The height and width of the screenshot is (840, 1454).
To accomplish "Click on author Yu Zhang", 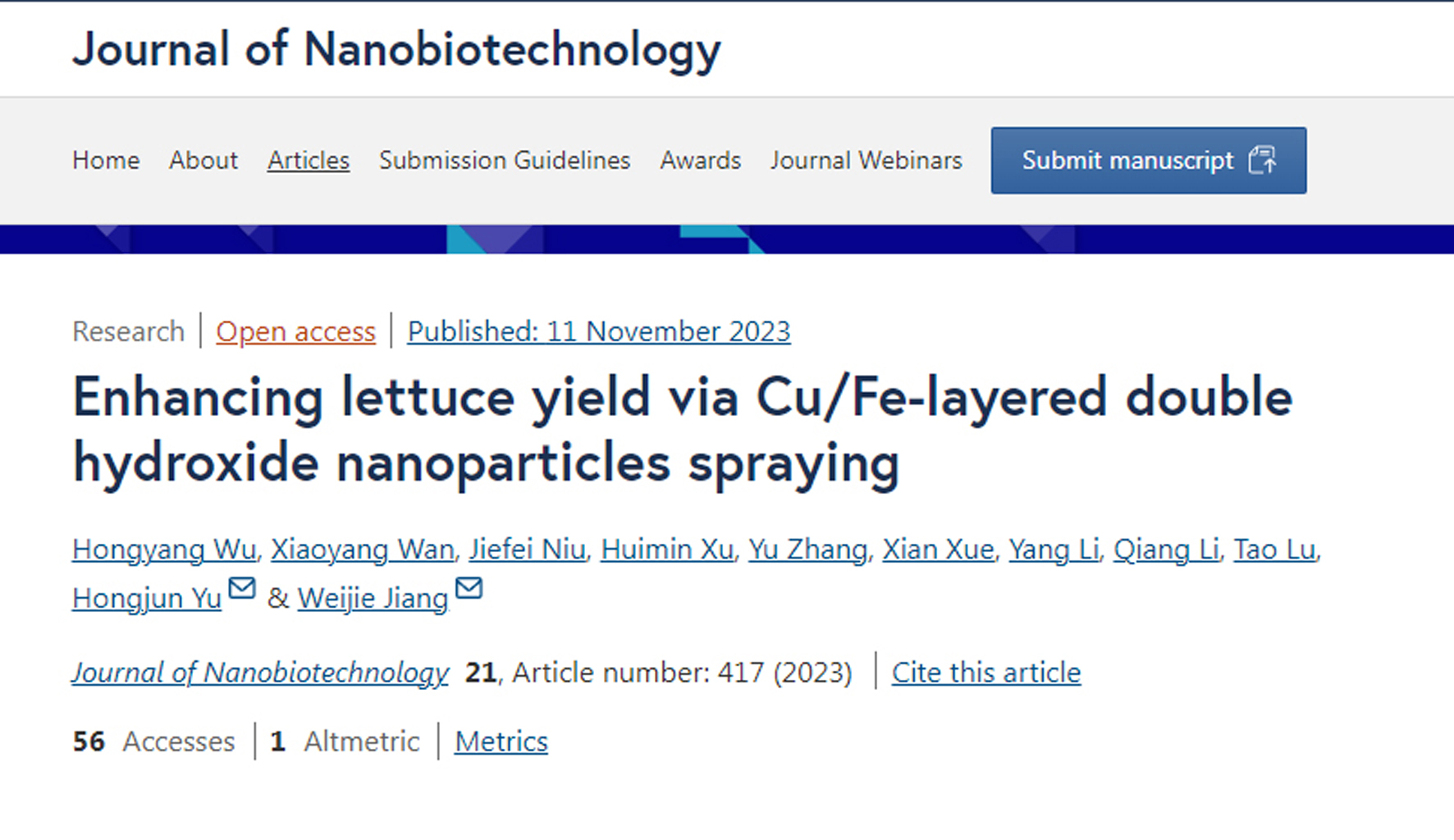I will coord(807,549).
